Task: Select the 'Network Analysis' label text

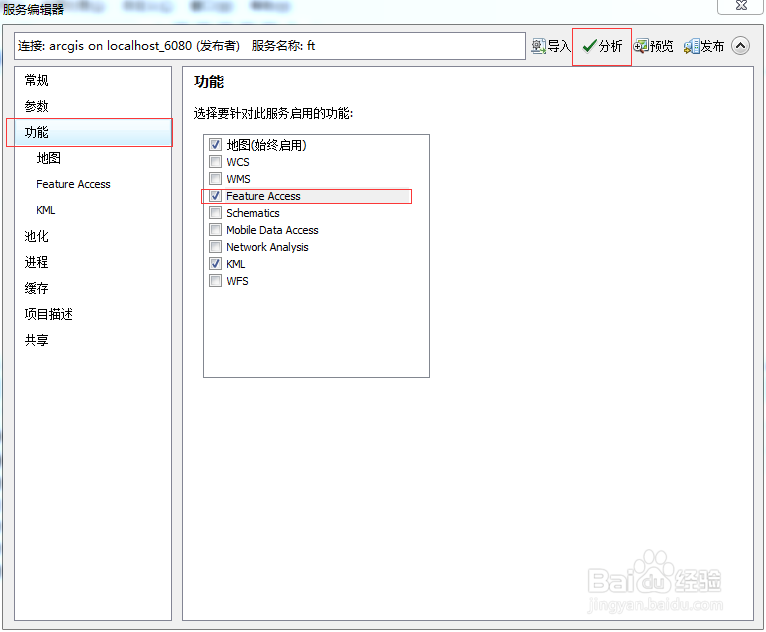Action: (x=267, y=247)
